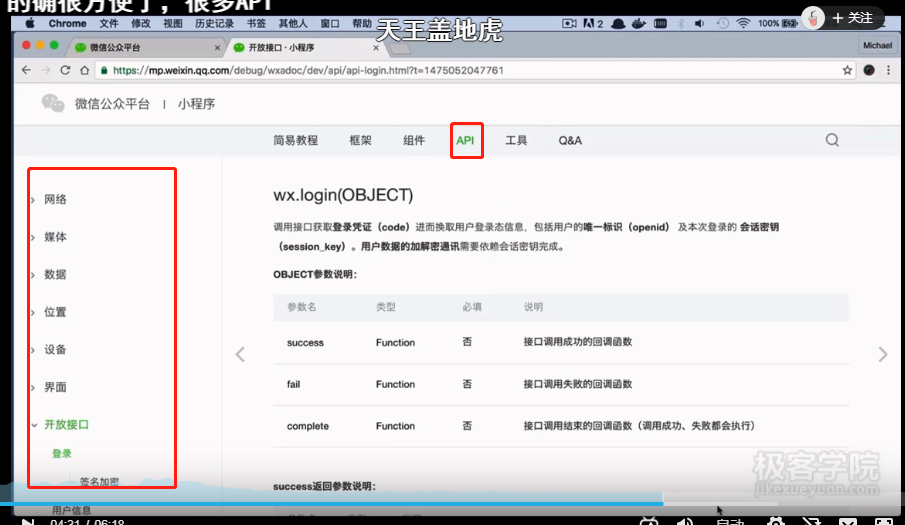Reload the page with the refresh icon
This screenshot has width=905, height=525.
pyautogui.click(x=65, y=70)
